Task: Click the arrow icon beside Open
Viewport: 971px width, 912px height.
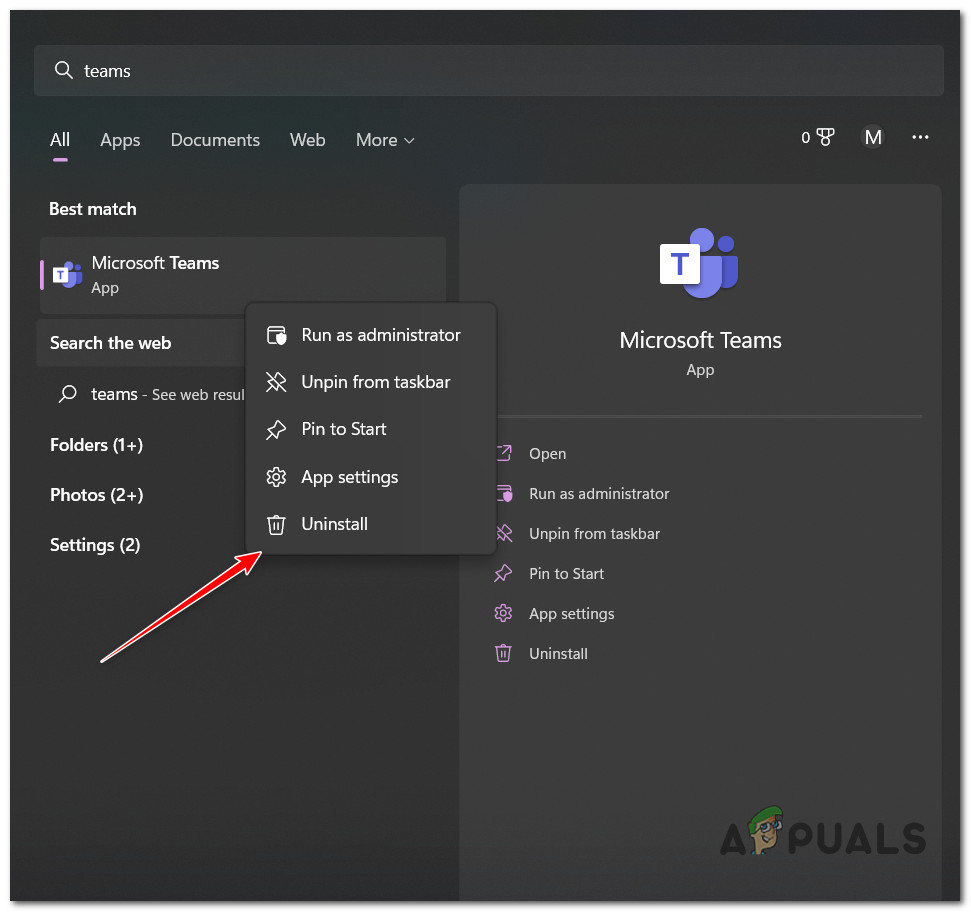Action: click(503, 453)
